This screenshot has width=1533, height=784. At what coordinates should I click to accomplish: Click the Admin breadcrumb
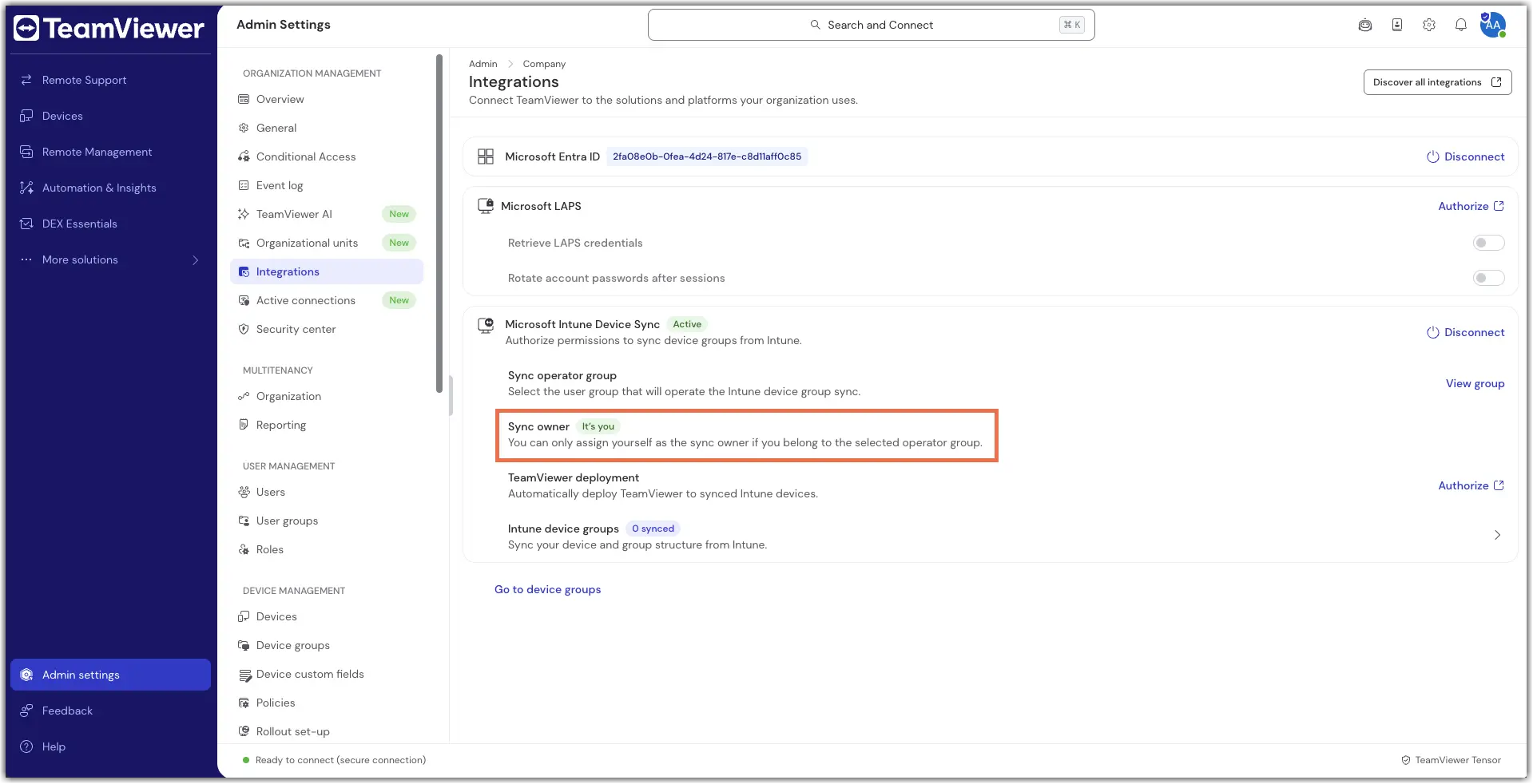pyautogui.click(x=483, y=64)
